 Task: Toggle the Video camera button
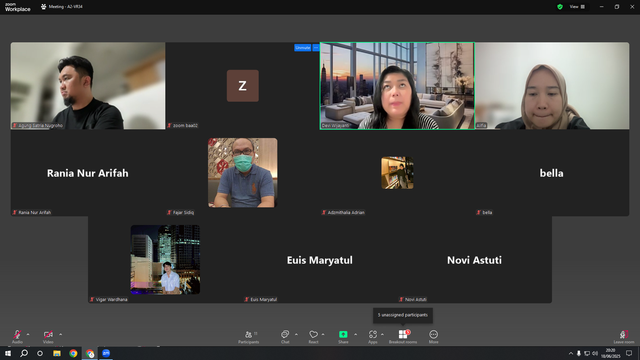pyautogui.click(x=48, y=336)
